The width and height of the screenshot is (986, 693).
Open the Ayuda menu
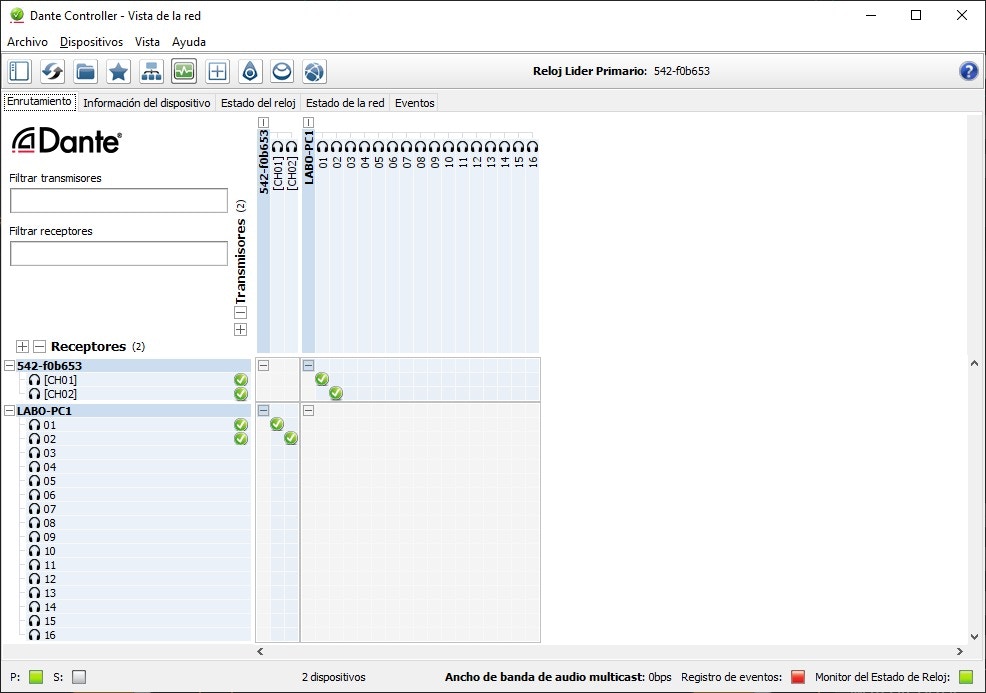[189, 42]
